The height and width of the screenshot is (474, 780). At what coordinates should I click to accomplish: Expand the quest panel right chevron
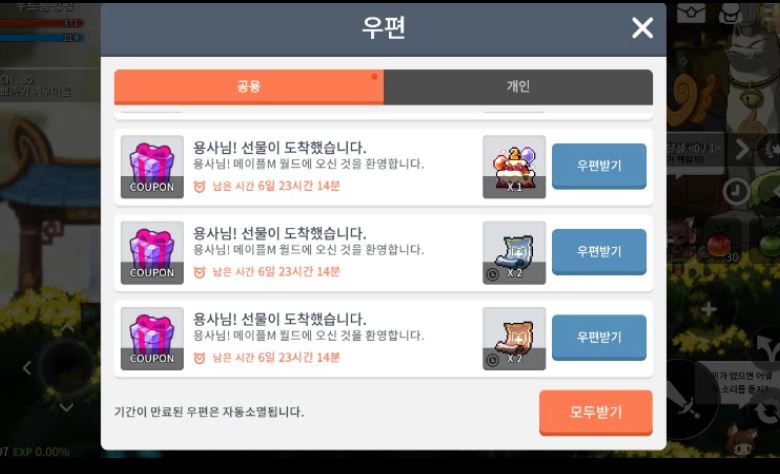tap(742, 149)
